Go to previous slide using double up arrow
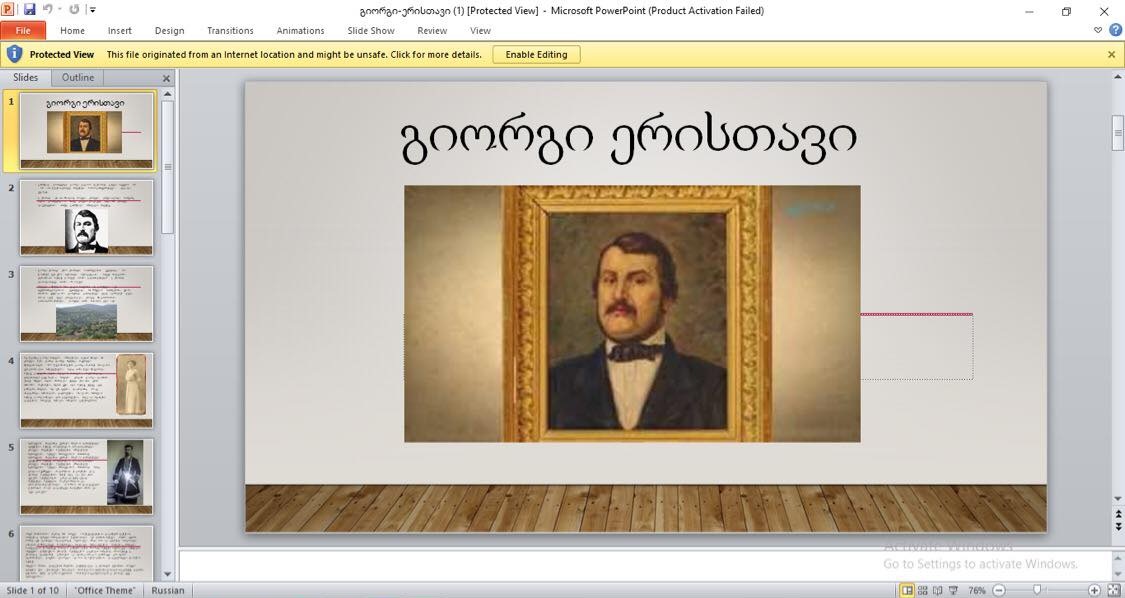Viewport: 1125px width, 598px height. [x=1118, y=514]
